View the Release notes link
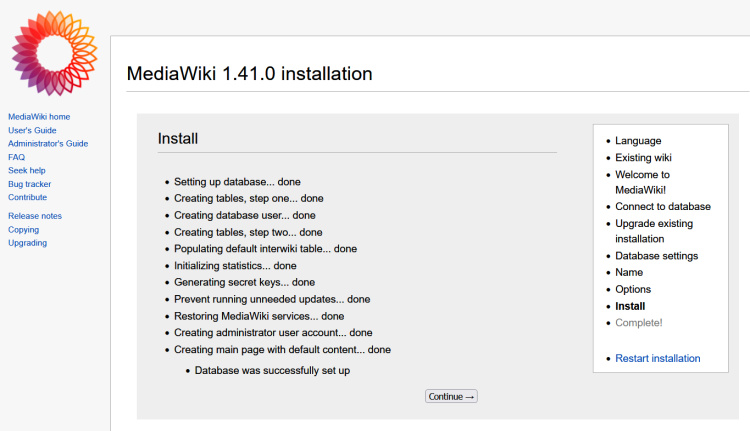Viewport: 750px width, 431px height. [34, 216]
